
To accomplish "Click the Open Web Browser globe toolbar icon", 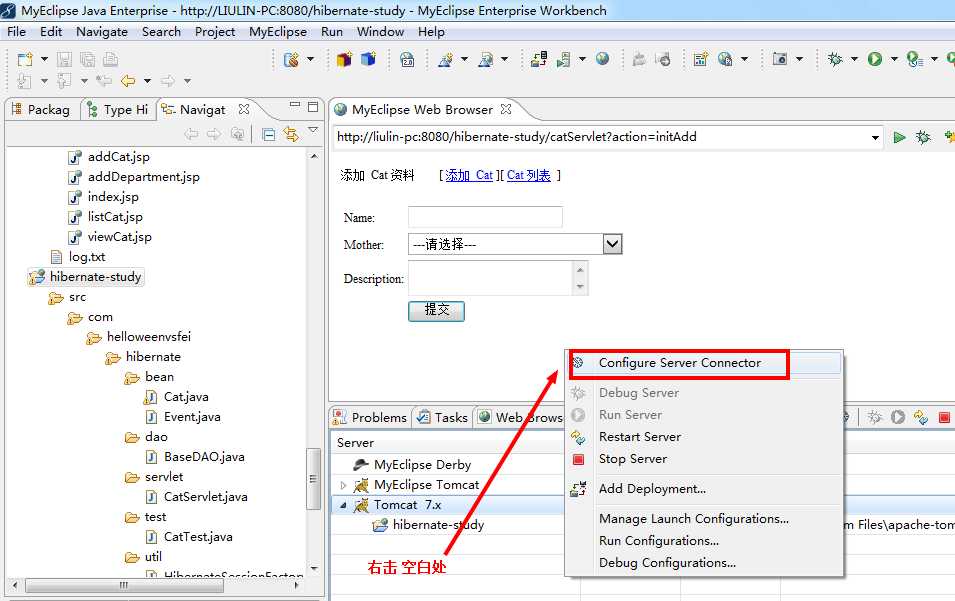I will tap(602, 58).
